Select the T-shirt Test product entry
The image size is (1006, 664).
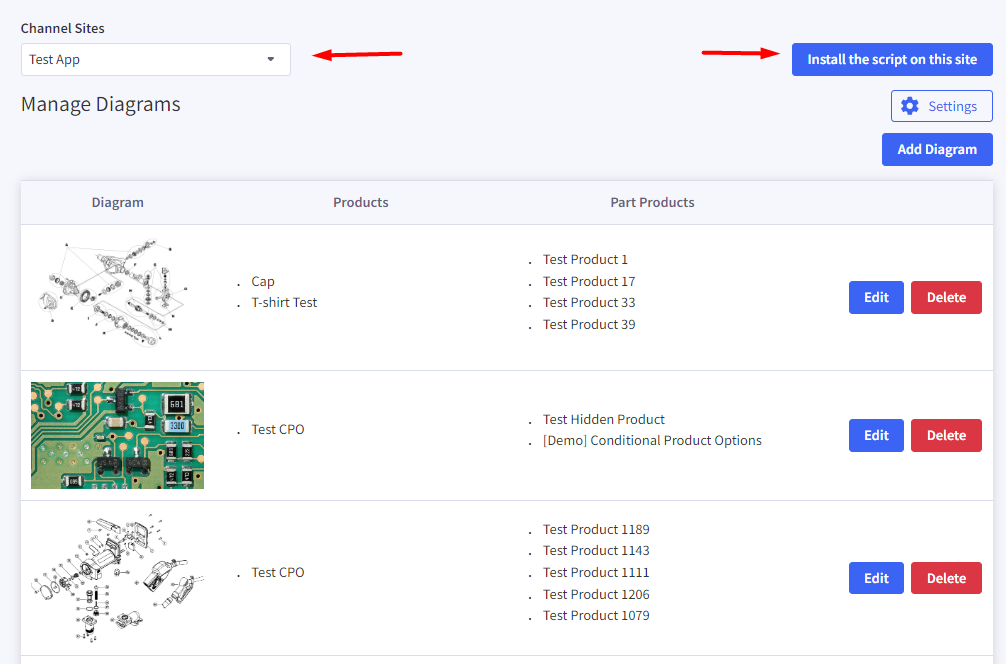[284, 303]
